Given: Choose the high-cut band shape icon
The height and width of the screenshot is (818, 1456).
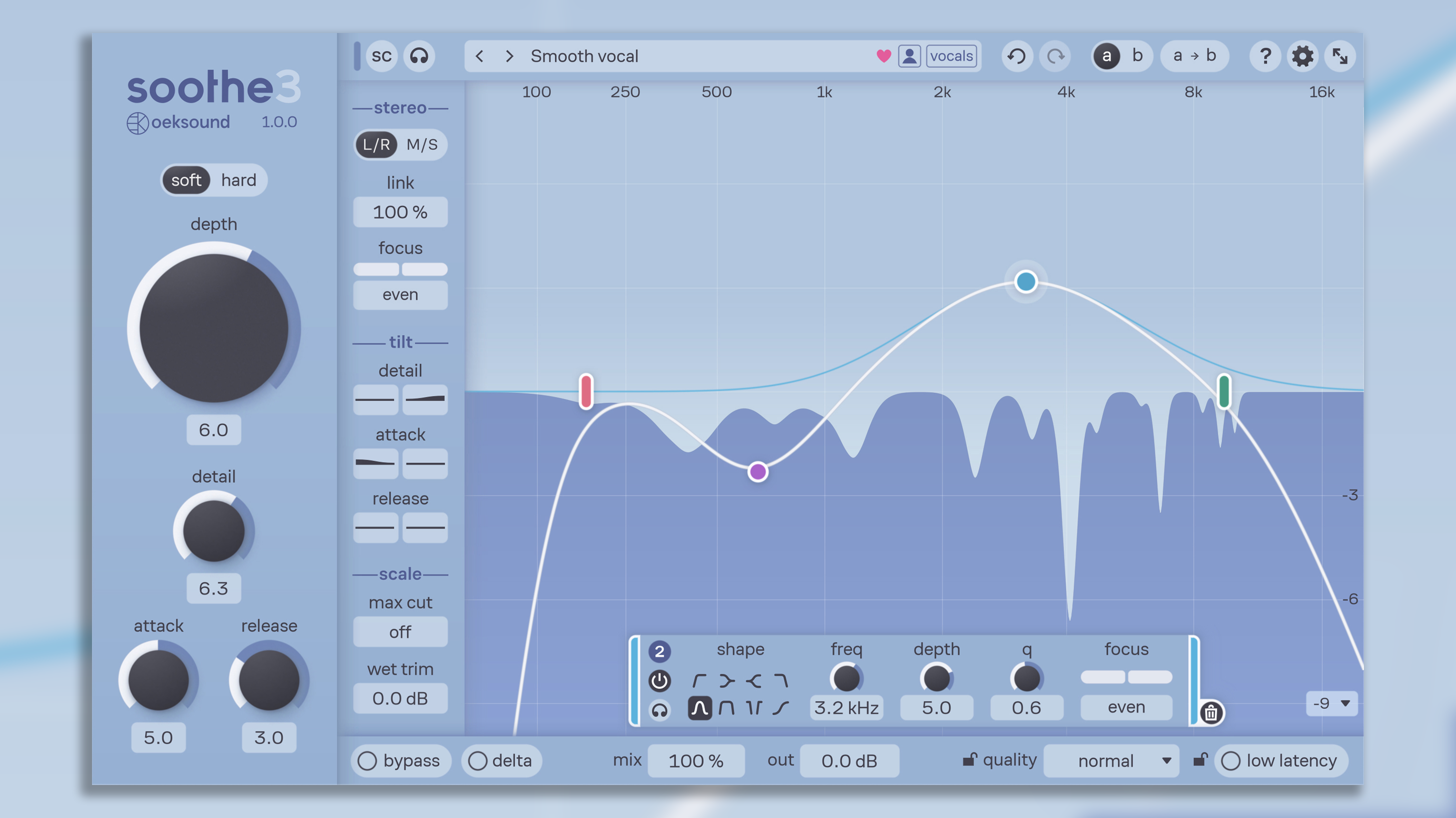Looking at the screenshot, I should click(x=781, y=680).
